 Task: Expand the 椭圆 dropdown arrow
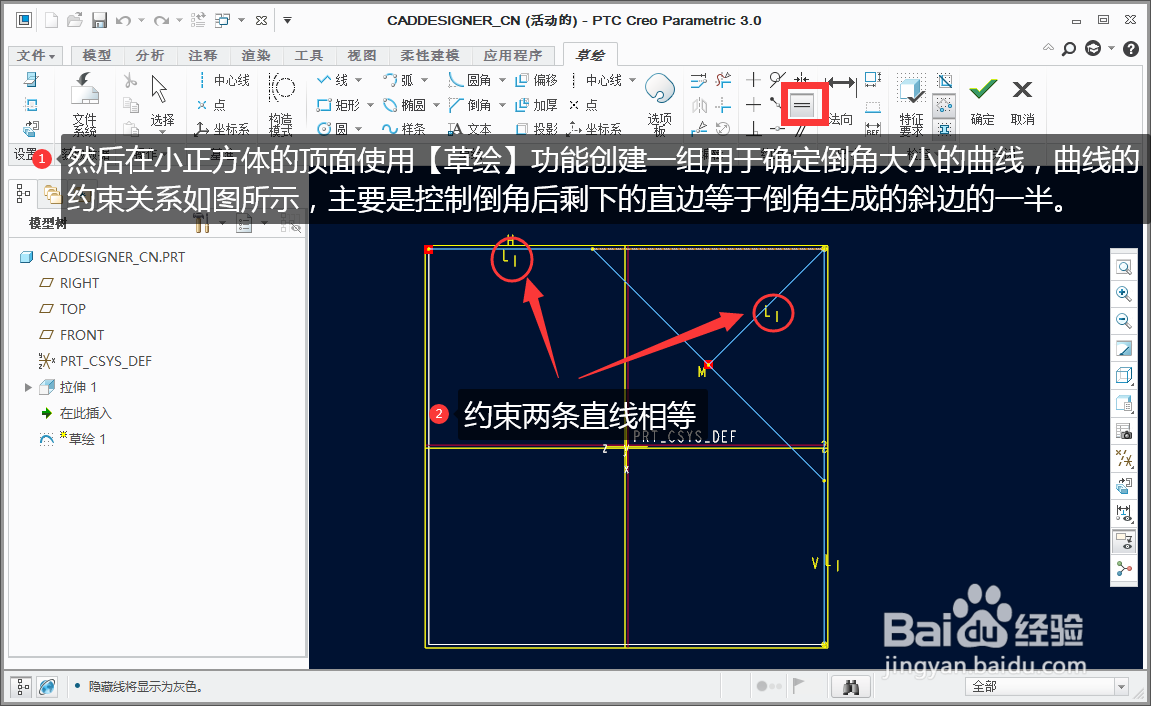tap(437, 105)
